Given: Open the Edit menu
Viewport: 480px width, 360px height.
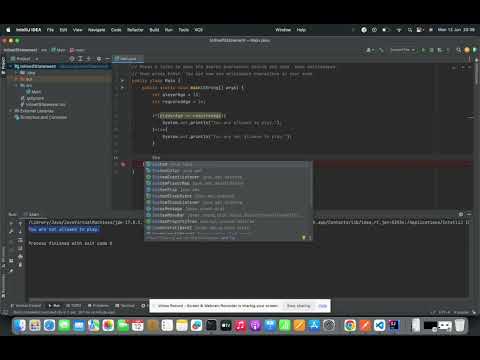Looking at the screenshot, I should 63,30.
